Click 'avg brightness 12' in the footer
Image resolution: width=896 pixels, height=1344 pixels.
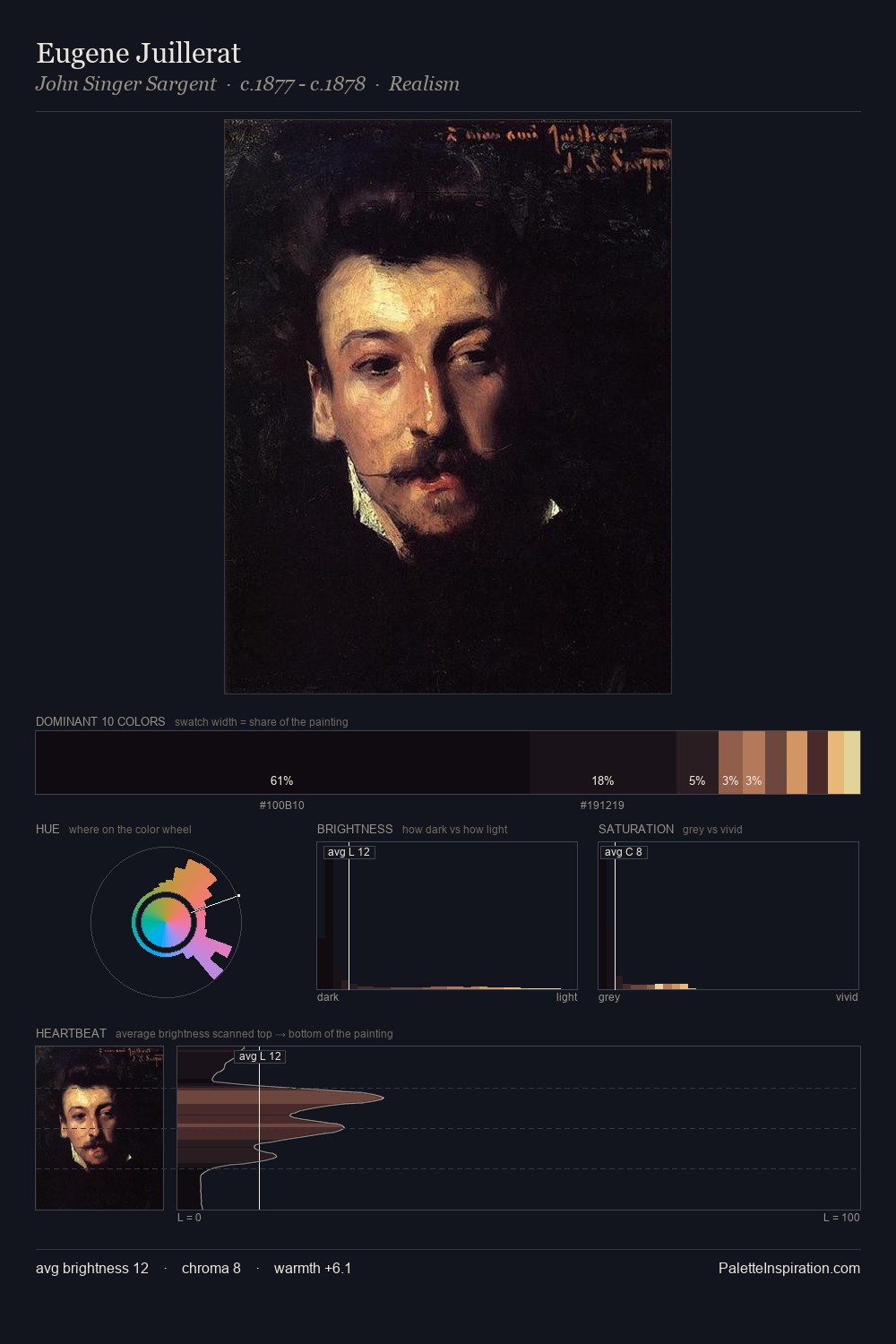point(92,1268)
